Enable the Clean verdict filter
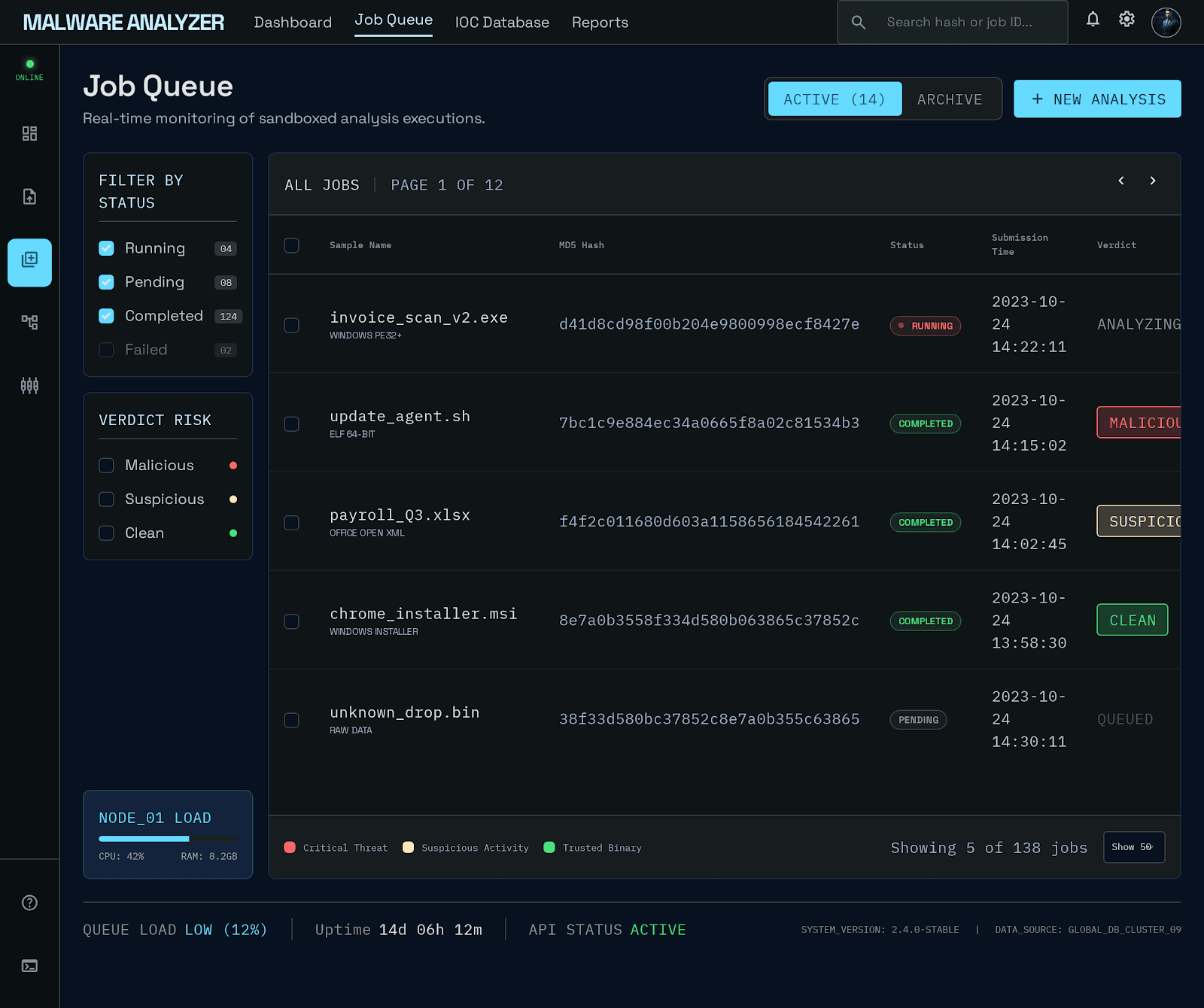This screenshot has height=1008, width=1204. [106, 533]
